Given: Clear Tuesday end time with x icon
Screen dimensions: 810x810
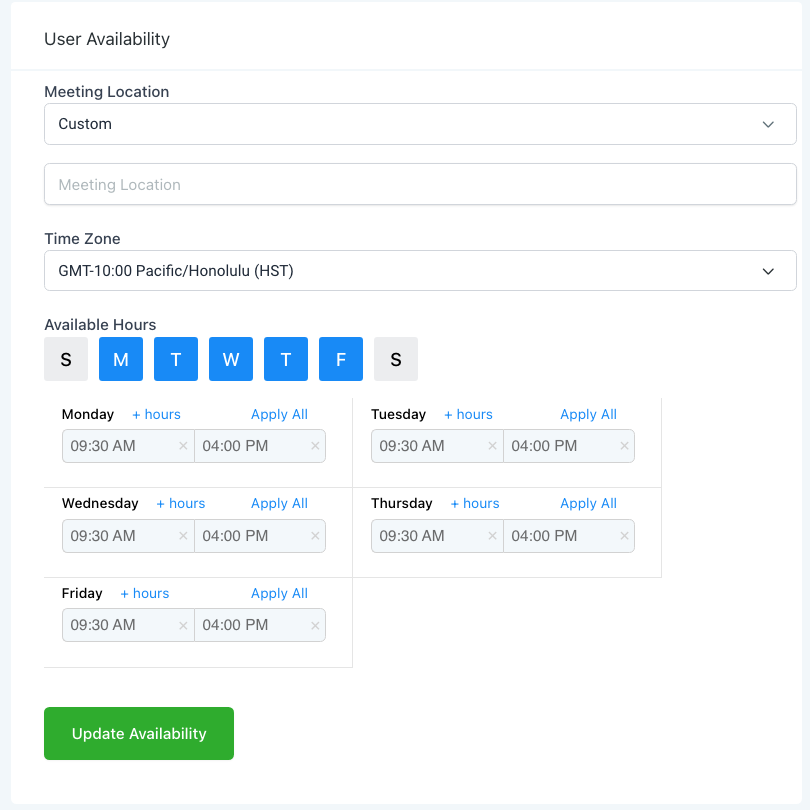Looking at the screenshot, I should (624, 446).
